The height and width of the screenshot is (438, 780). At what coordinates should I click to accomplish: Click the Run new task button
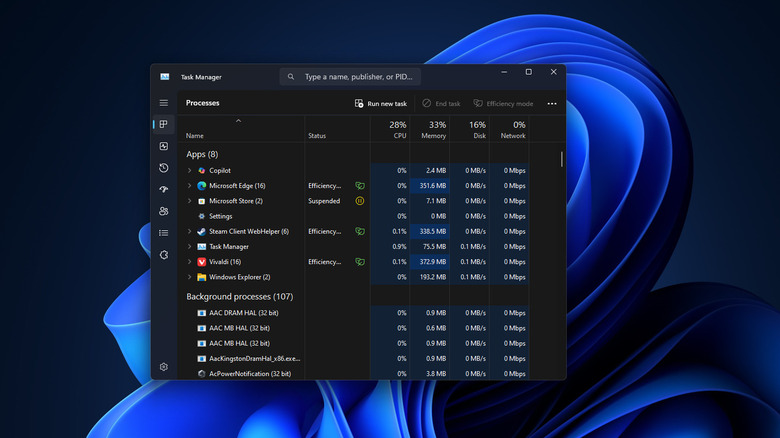(x=381, y=104)
